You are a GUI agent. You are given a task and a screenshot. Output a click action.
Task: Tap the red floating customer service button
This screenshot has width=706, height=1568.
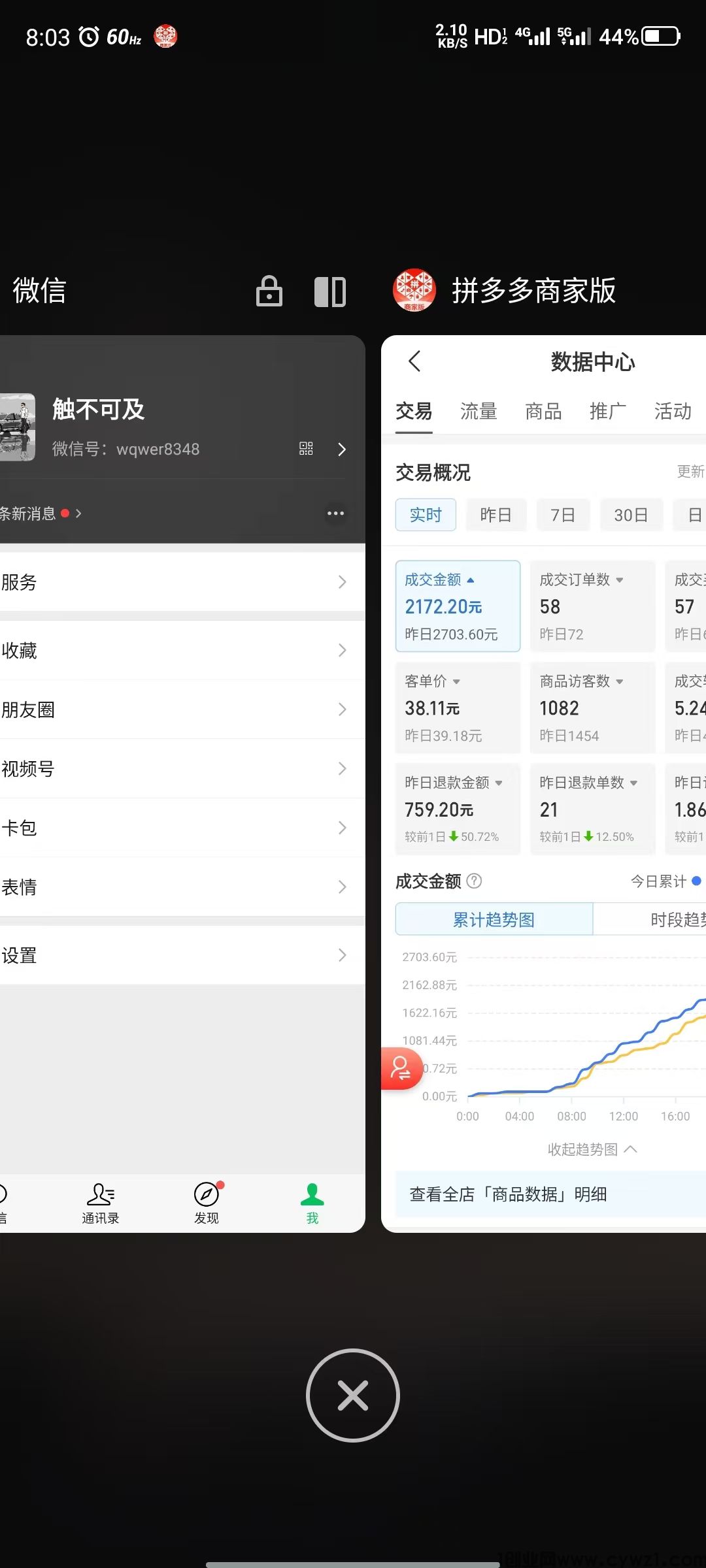401,1069
